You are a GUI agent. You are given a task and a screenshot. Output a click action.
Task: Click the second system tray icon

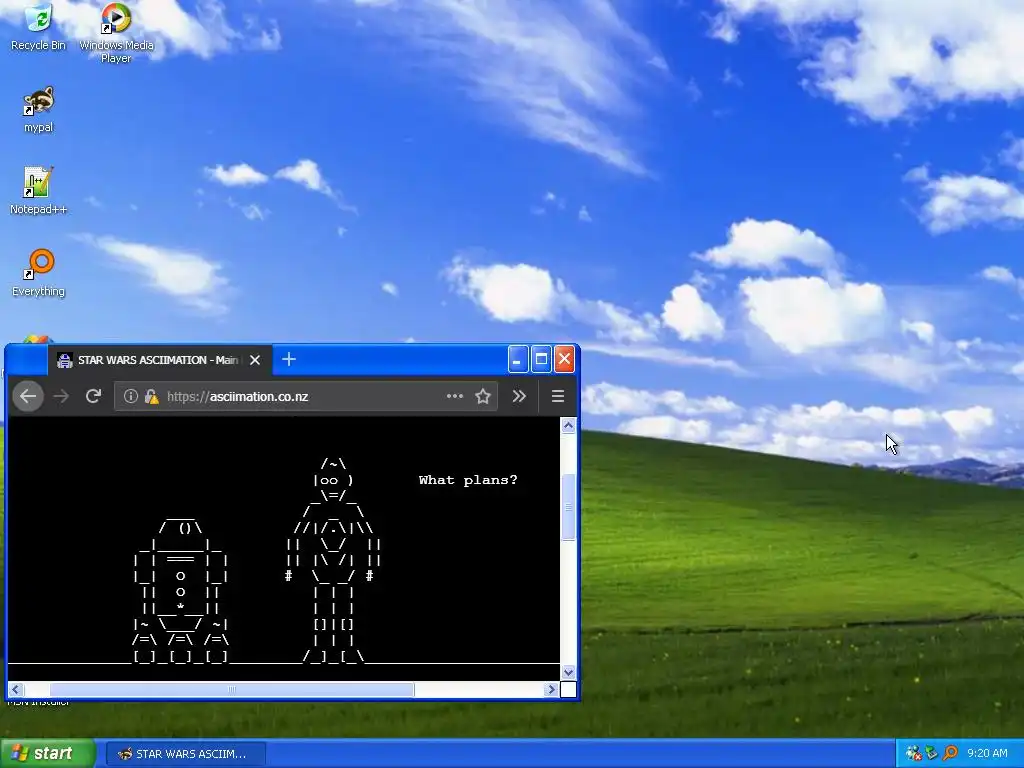[932, 753]
